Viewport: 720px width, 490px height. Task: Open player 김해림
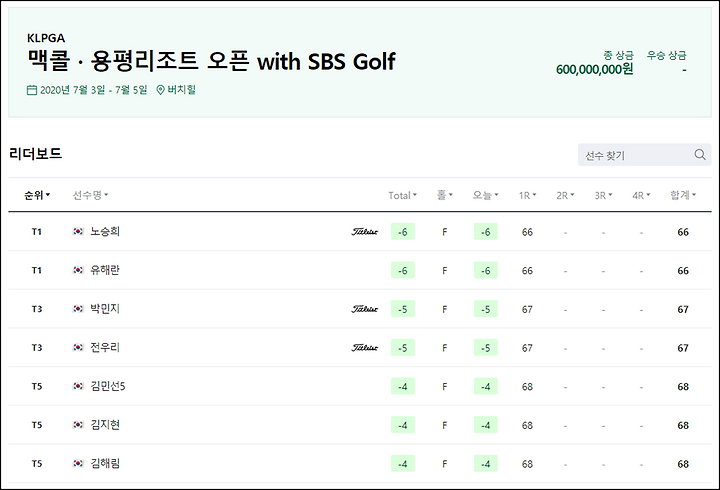(x=105, y=463)
